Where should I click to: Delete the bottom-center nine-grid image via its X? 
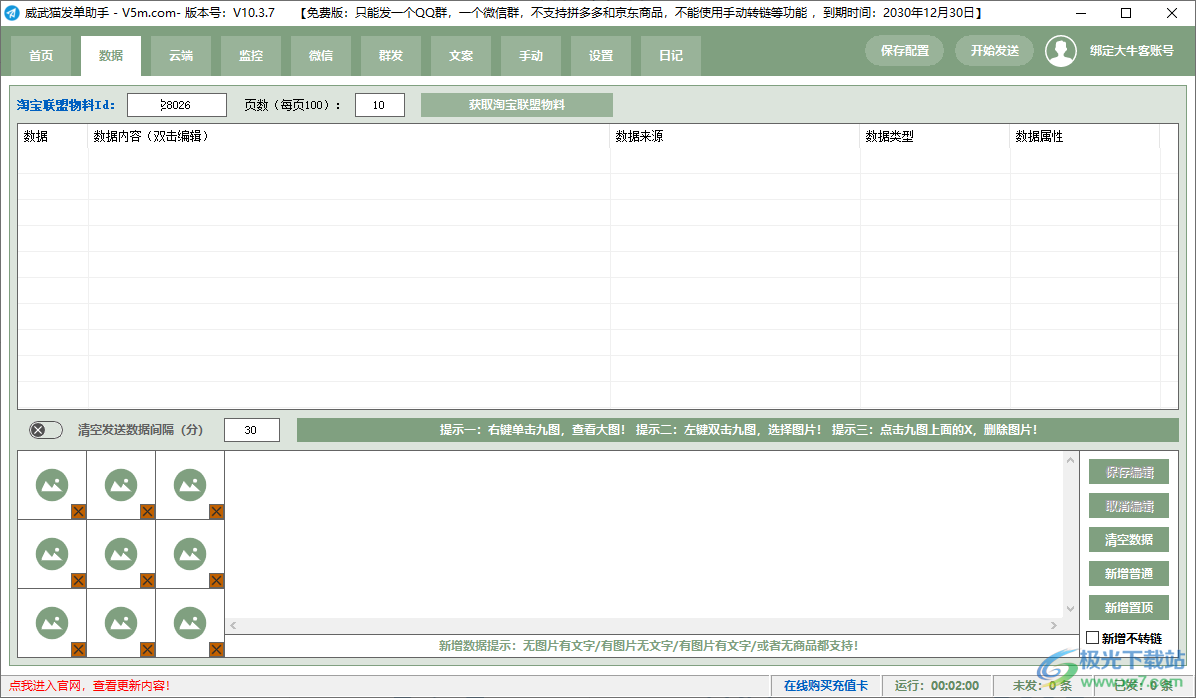[147, 649]
